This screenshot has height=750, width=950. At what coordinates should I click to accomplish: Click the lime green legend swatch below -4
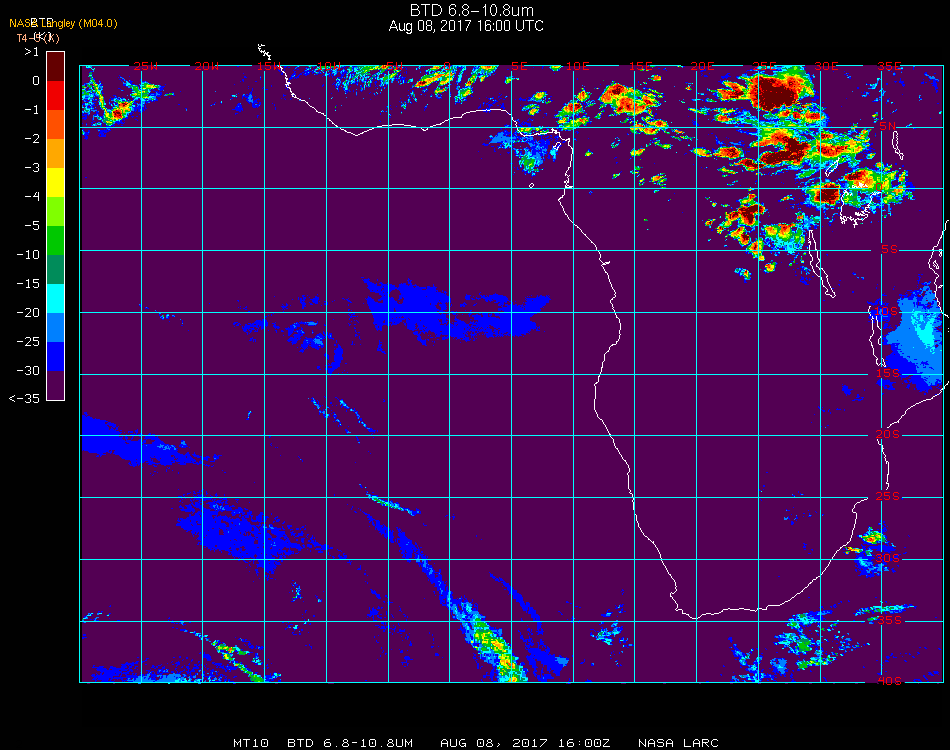point(55,211)
